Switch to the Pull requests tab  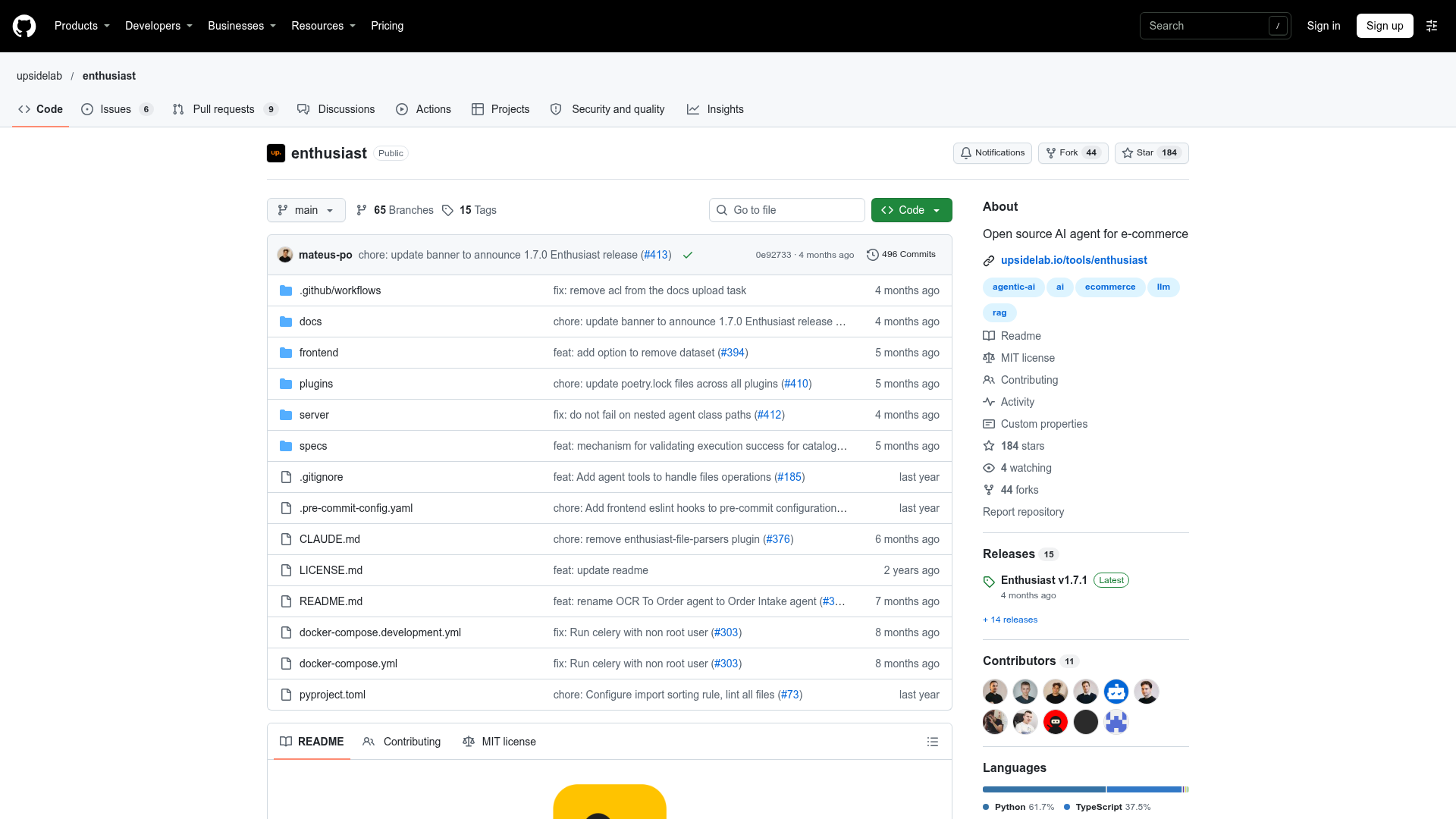225,109
